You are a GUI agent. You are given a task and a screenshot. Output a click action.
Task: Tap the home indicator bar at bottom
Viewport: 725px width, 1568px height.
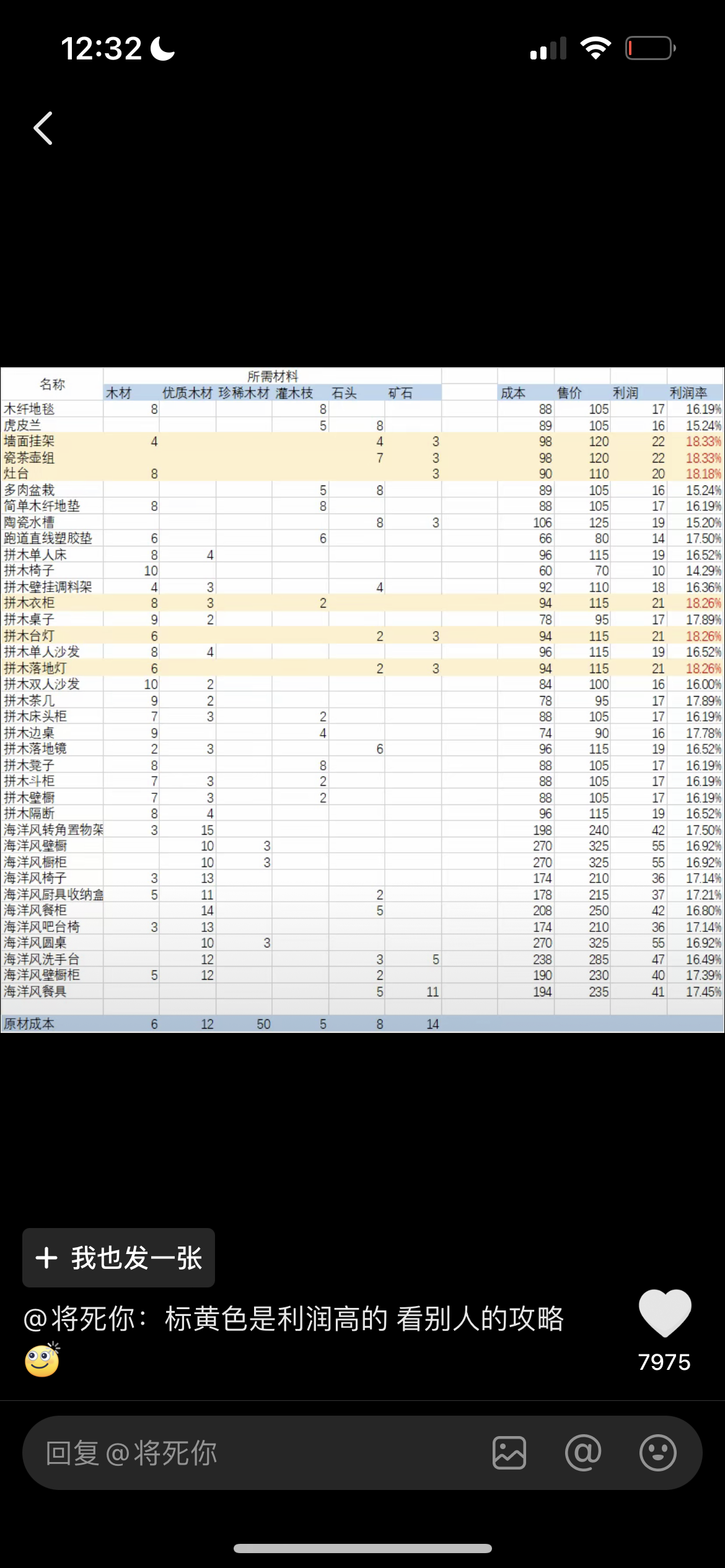pyautogui.click(x=362, y=1548)
